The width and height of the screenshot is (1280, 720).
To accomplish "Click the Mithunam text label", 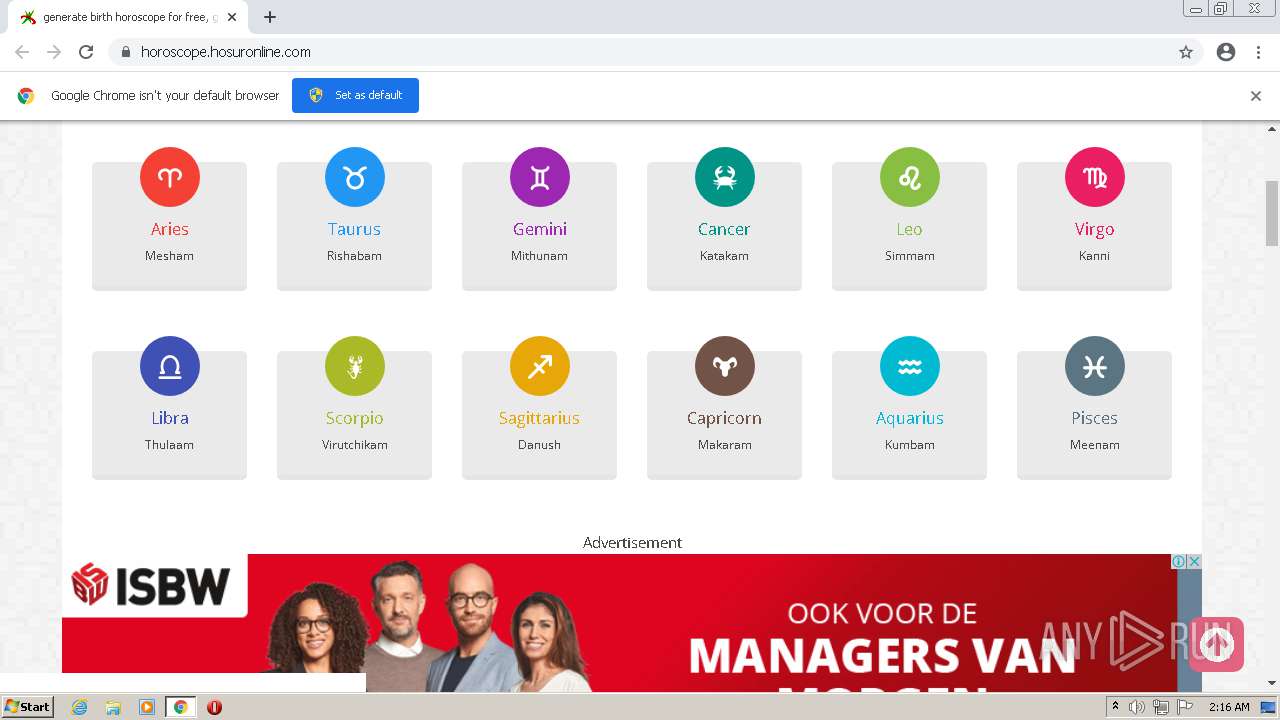I will pos(540,256).
